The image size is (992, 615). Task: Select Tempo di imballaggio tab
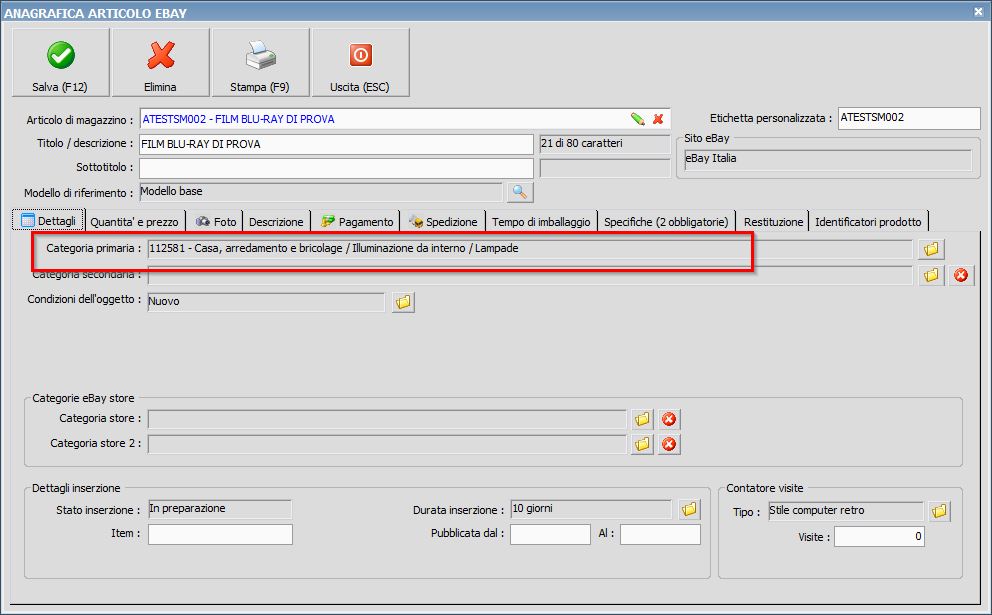click(x=541, y=221)
